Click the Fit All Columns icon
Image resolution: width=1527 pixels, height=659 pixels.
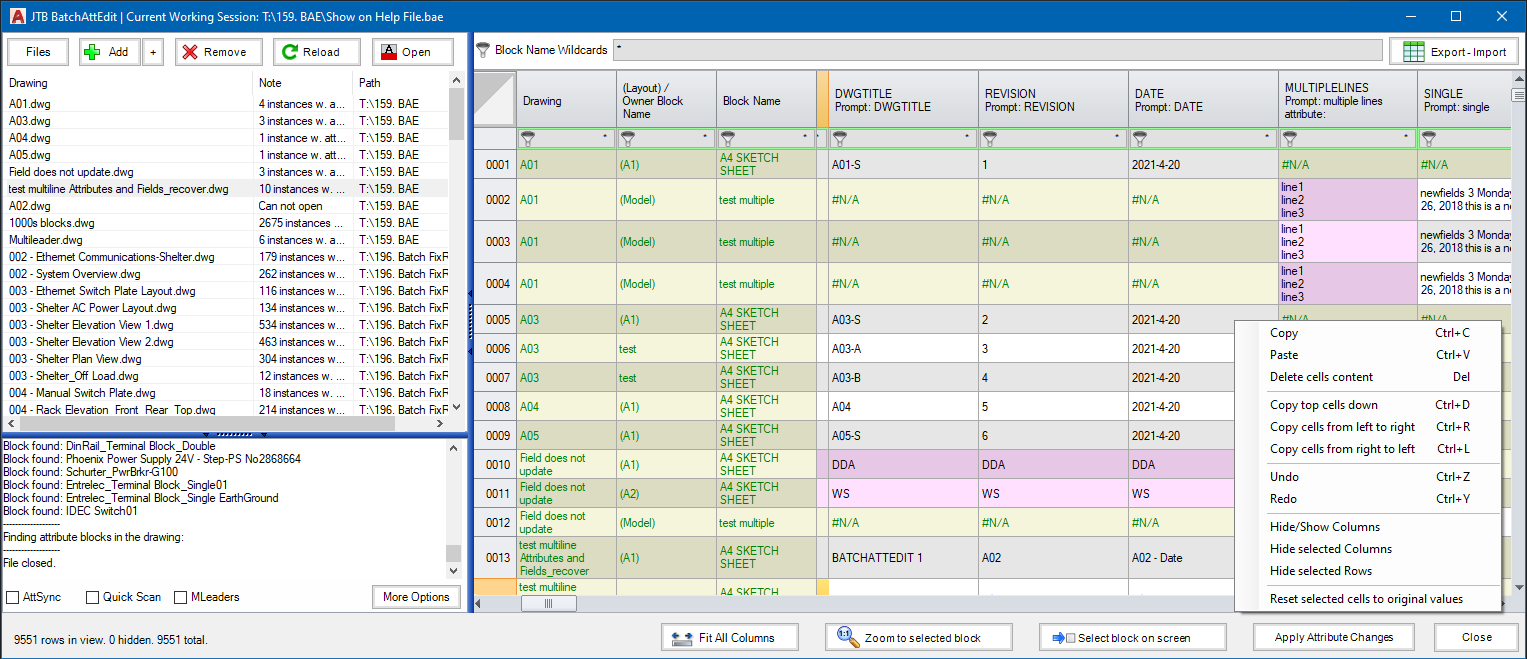tap(682, 638)
